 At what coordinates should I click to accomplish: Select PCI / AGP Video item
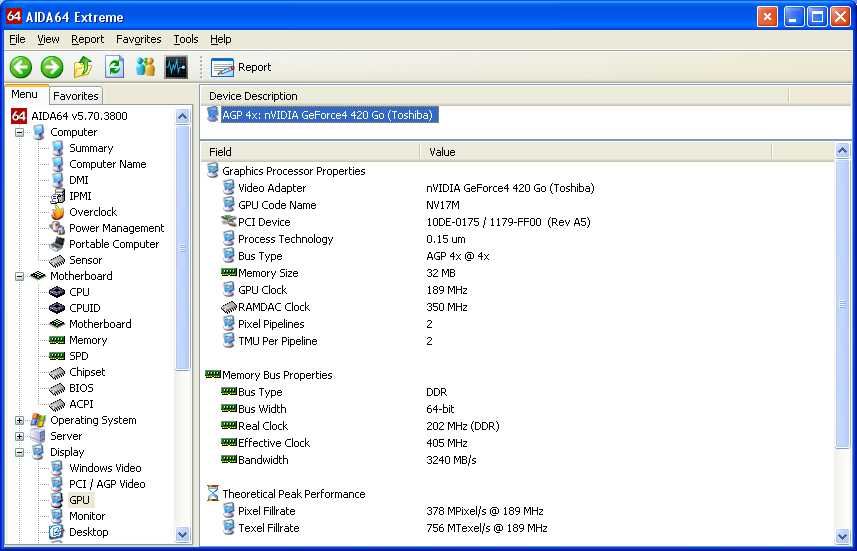pos(107,484)
